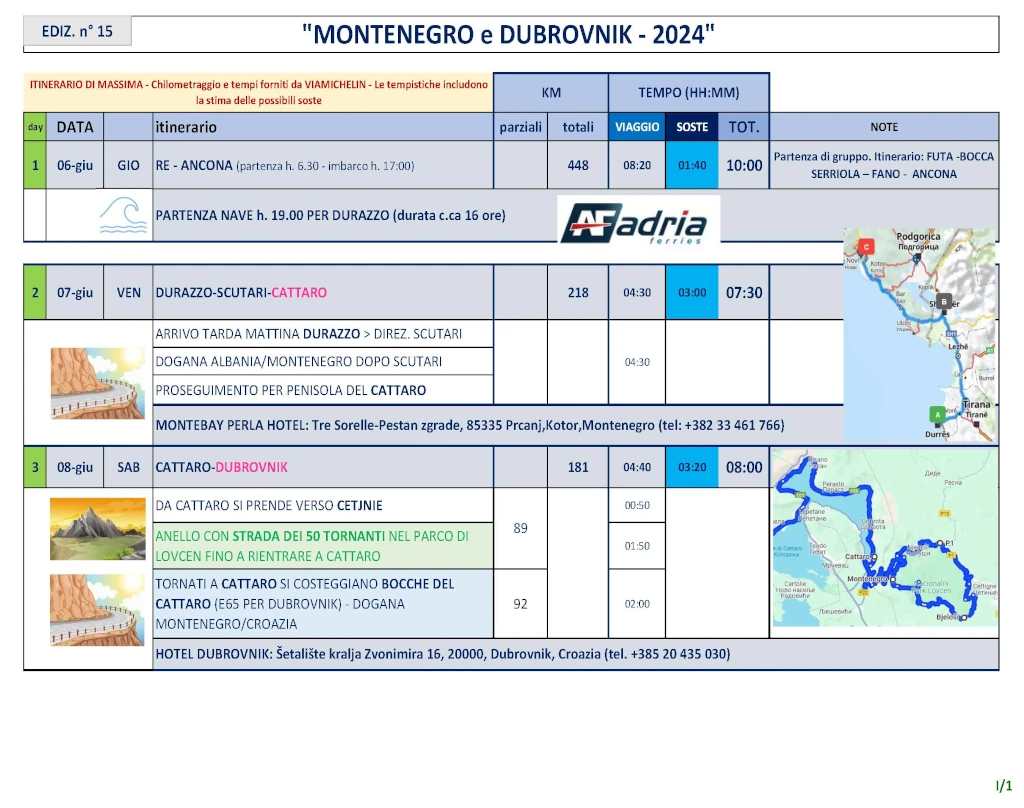Open the Durres to Podgorica route map

[920, 335]
